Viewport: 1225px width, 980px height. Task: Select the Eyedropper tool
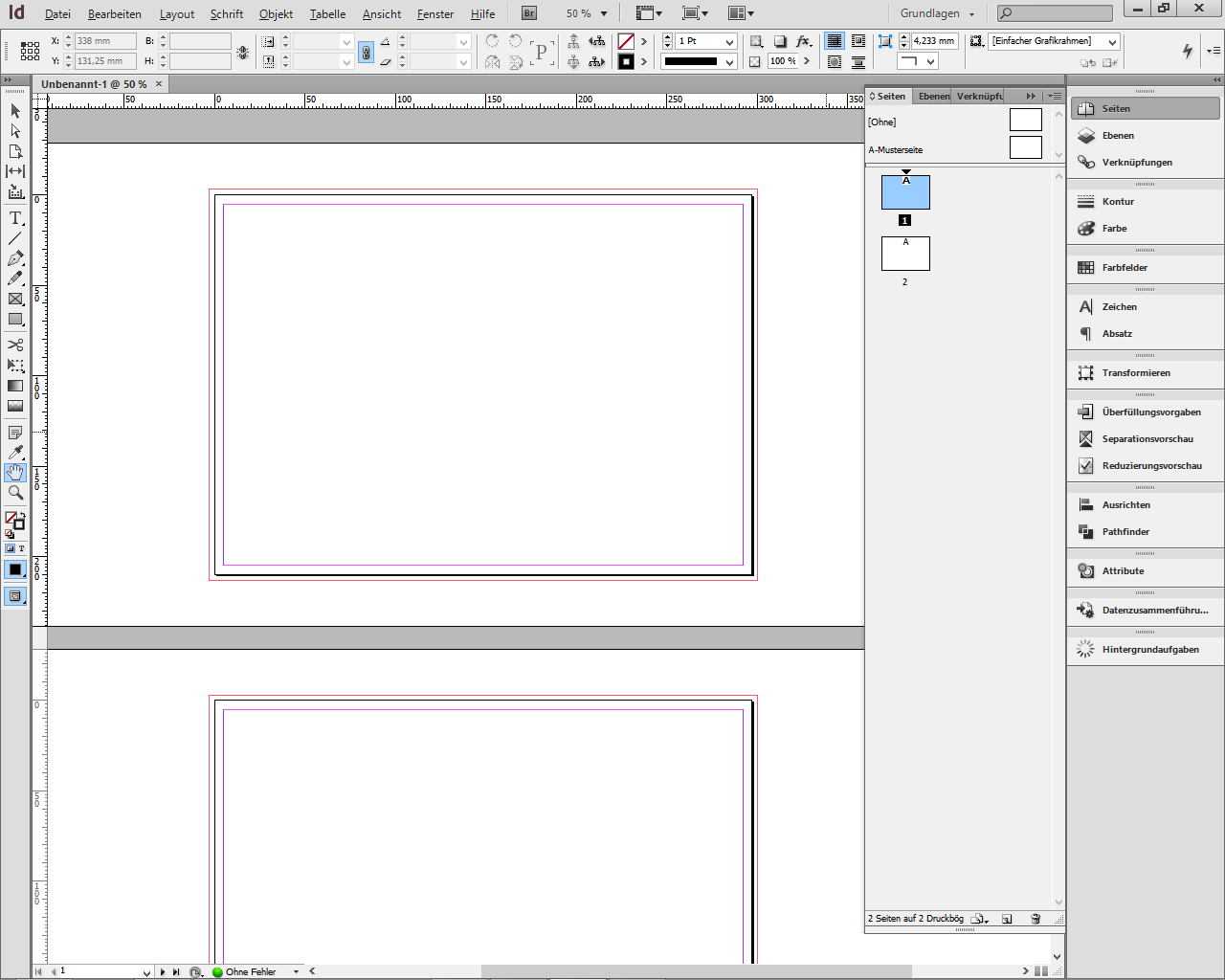[15, 453]
